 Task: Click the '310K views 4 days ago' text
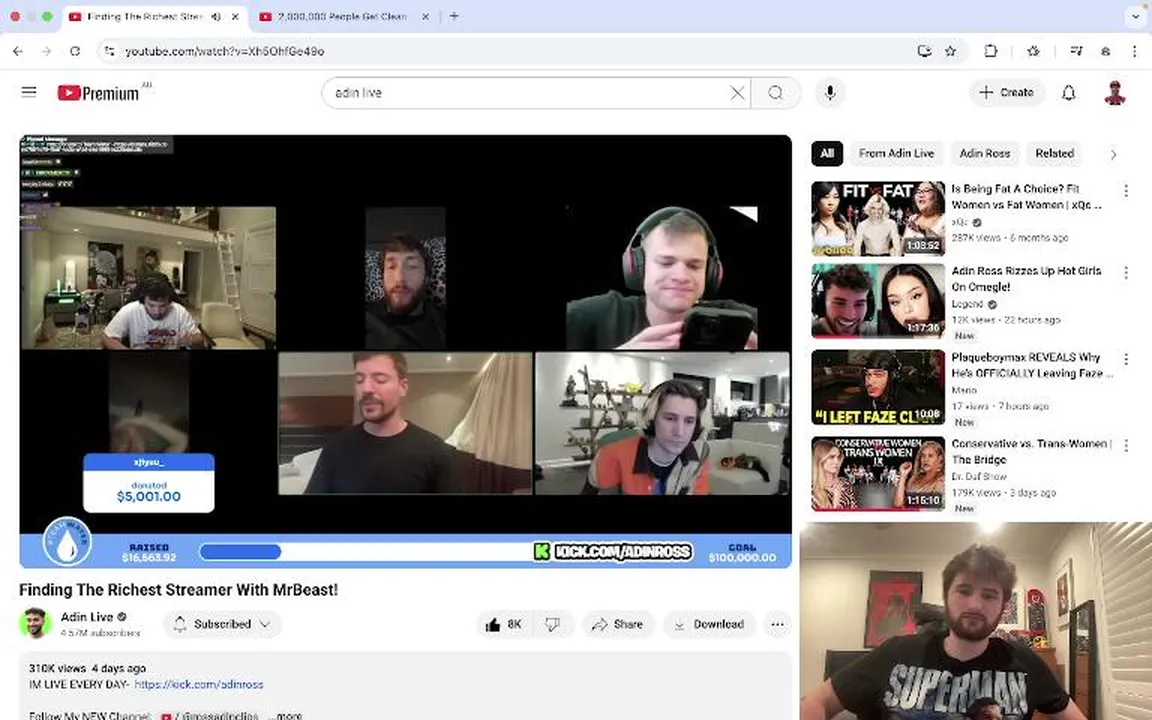pos(87,669)
